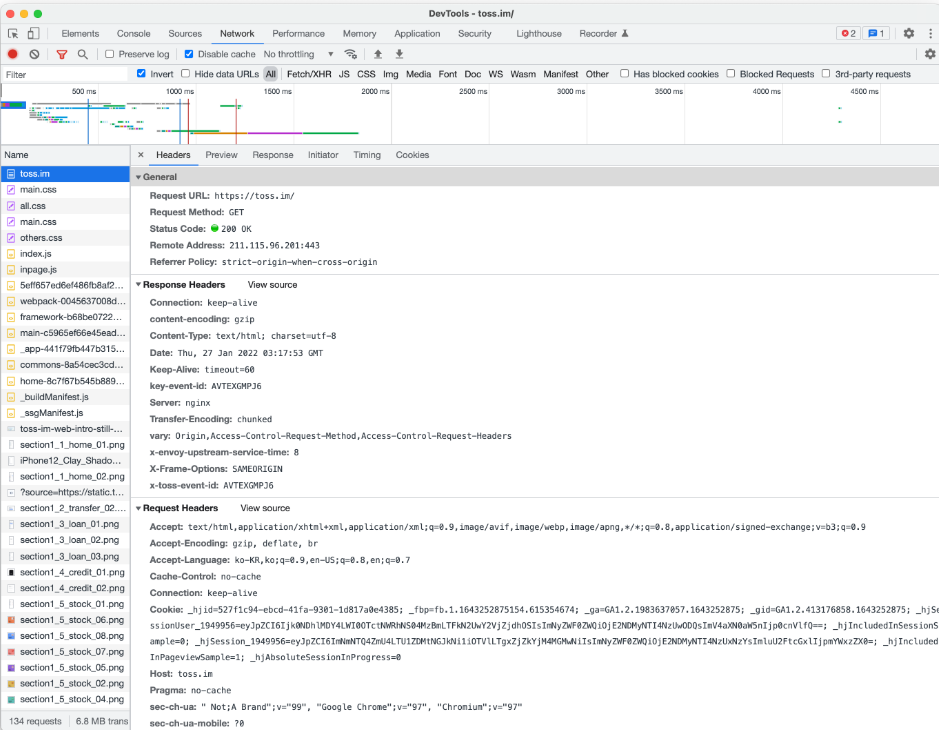Open the Recorder panel tab
The width and height of the screenshot is (939, 730).
coord(603,34)
